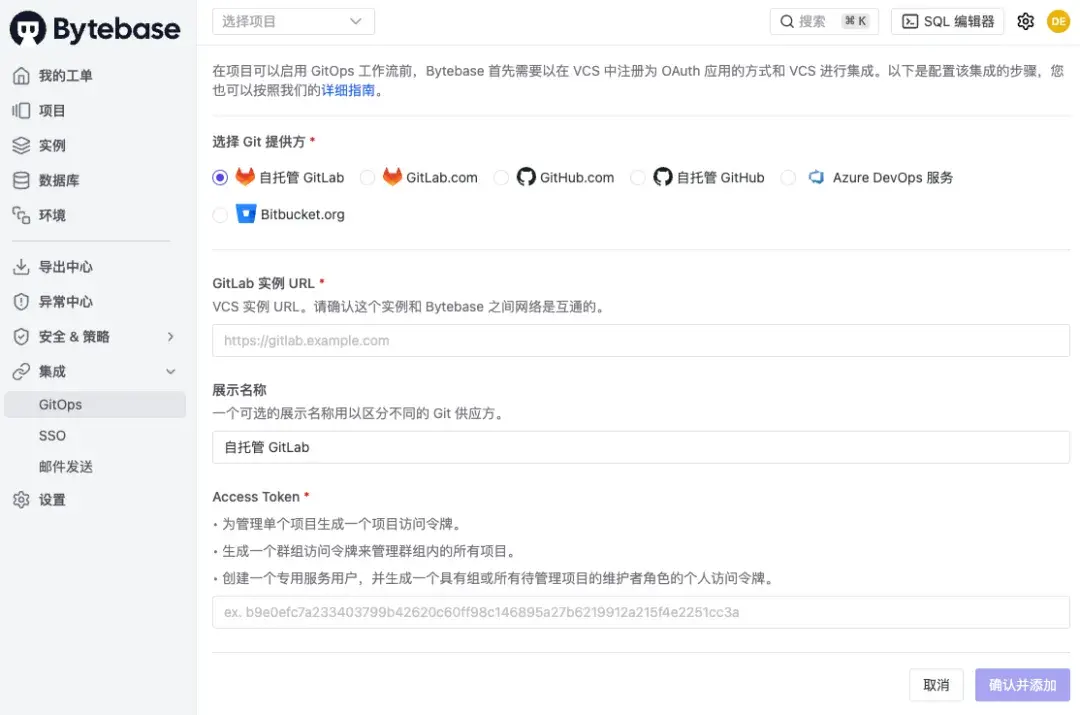Viewport: 1080px width, 715px height.
Task: Click the shield alert icon beside 异常中心
Action: click(21, 302)
